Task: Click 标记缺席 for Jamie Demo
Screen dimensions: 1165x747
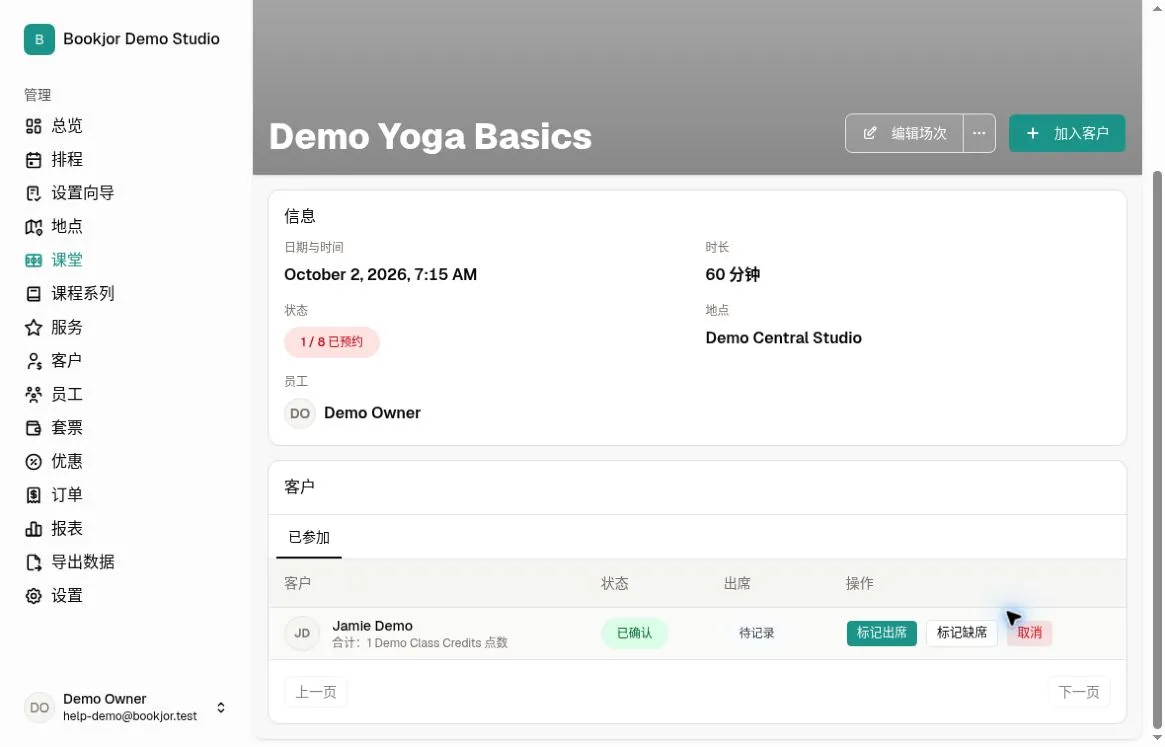Action: (x=961, y=633)
